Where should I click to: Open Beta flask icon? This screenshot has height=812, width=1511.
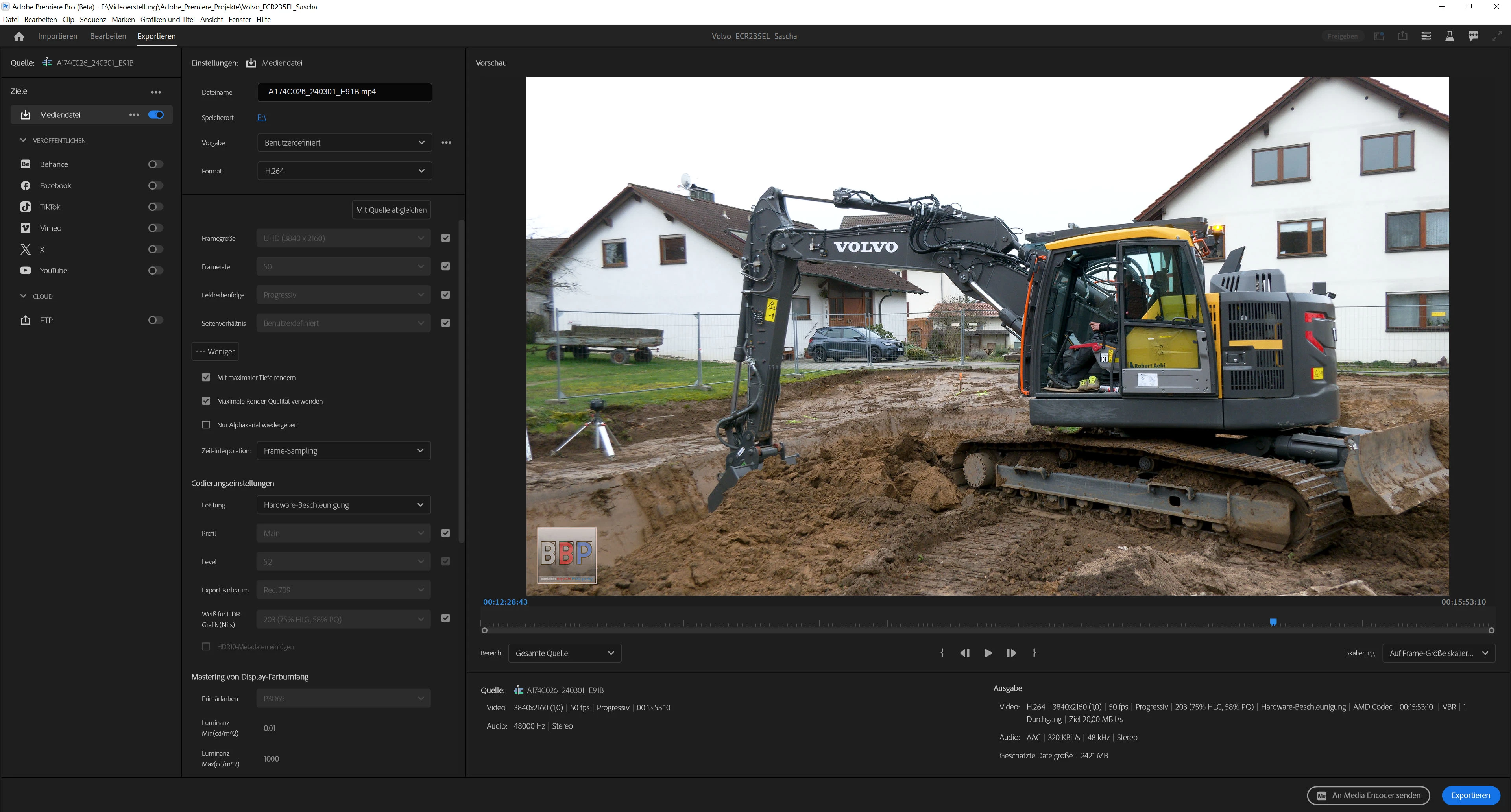(x=1449, y=36)
